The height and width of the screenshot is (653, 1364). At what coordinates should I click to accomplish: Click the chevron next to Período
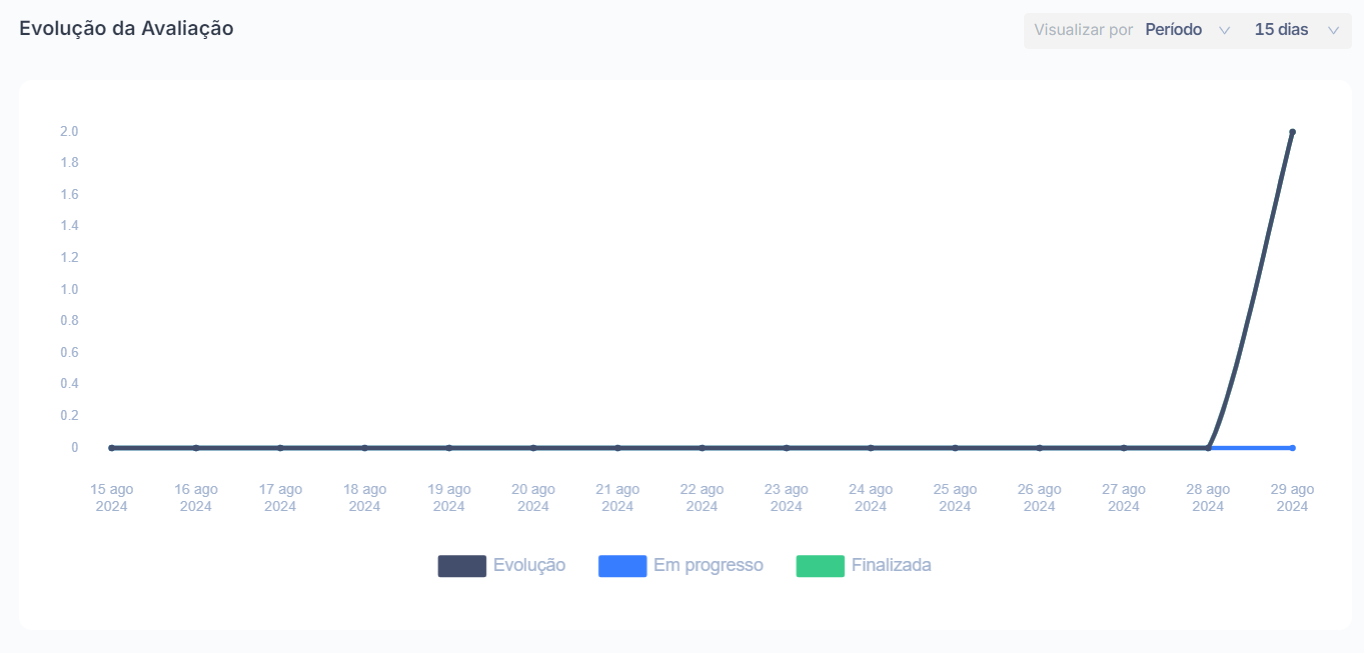click(1224, 31)
